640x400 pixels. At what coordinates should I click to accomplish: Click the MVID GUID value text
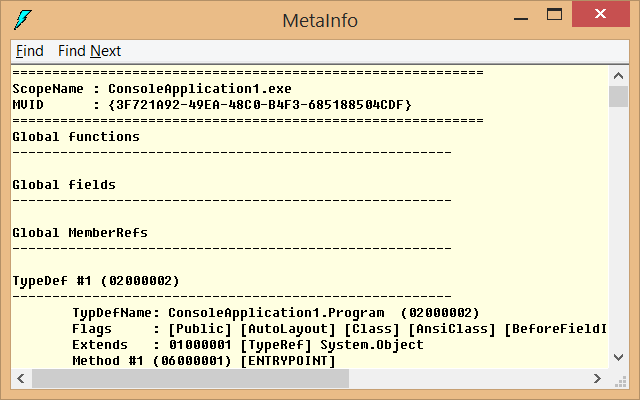pos(260,105)
